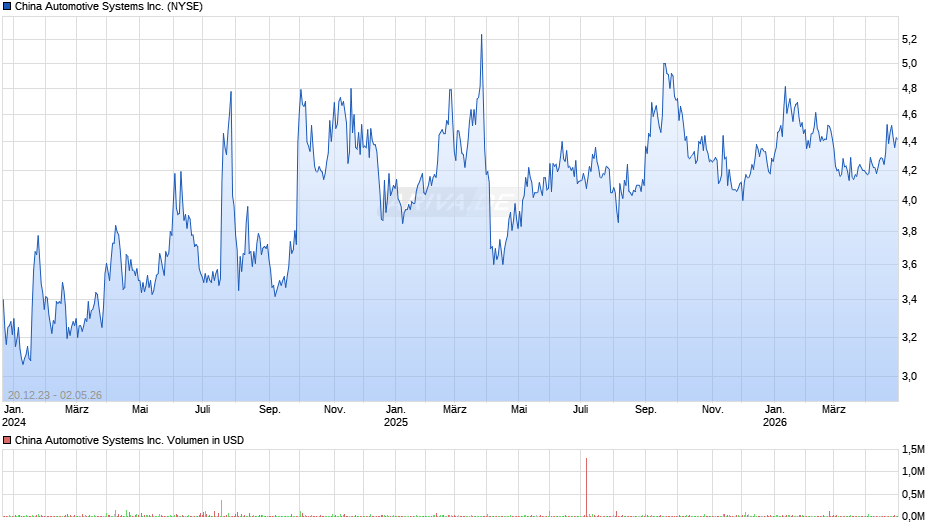Click the price axis label 3,6

tap(909, 264)
